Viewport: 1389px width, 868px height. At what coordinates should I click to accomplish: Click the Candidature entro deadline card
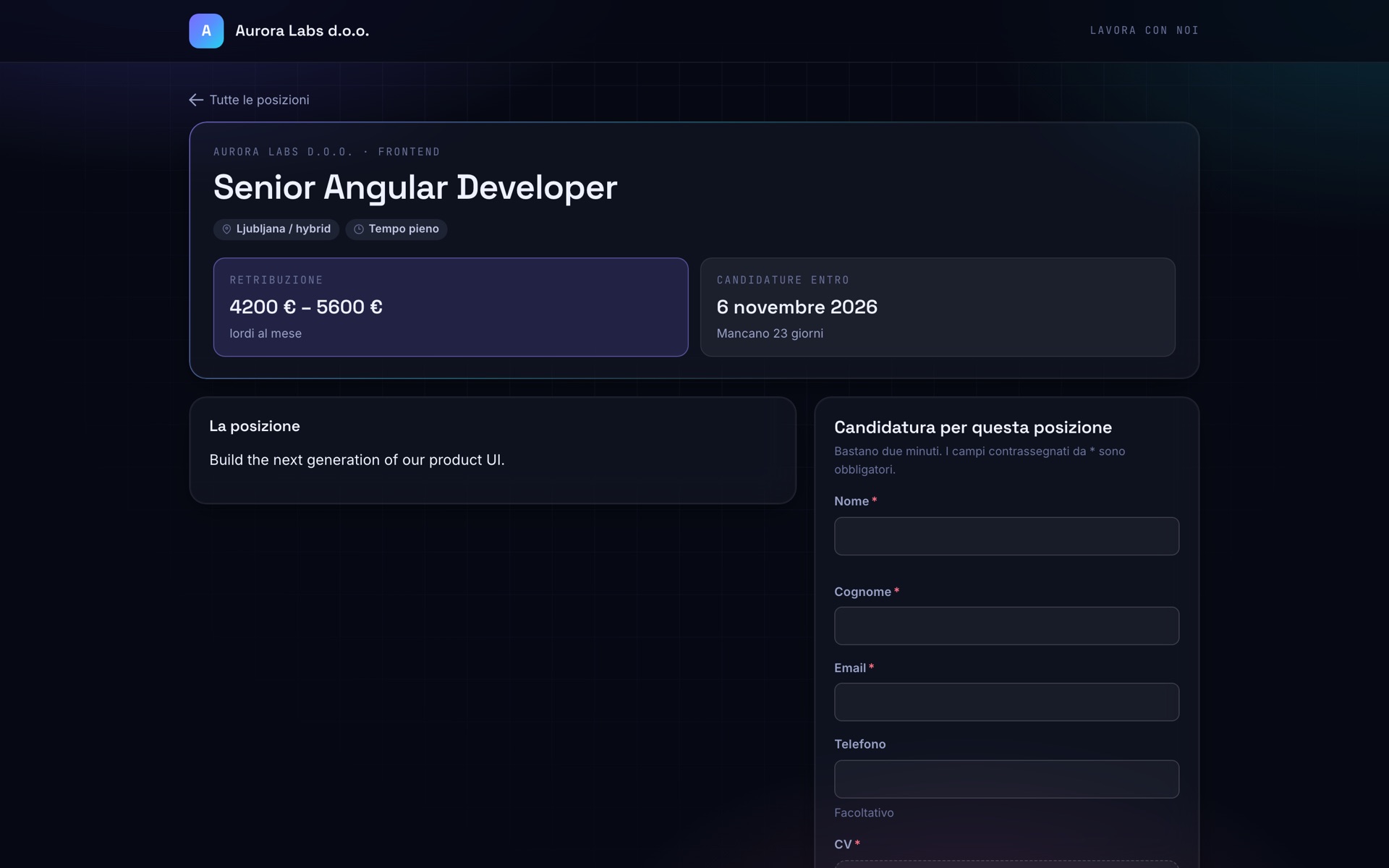[938, 307]
